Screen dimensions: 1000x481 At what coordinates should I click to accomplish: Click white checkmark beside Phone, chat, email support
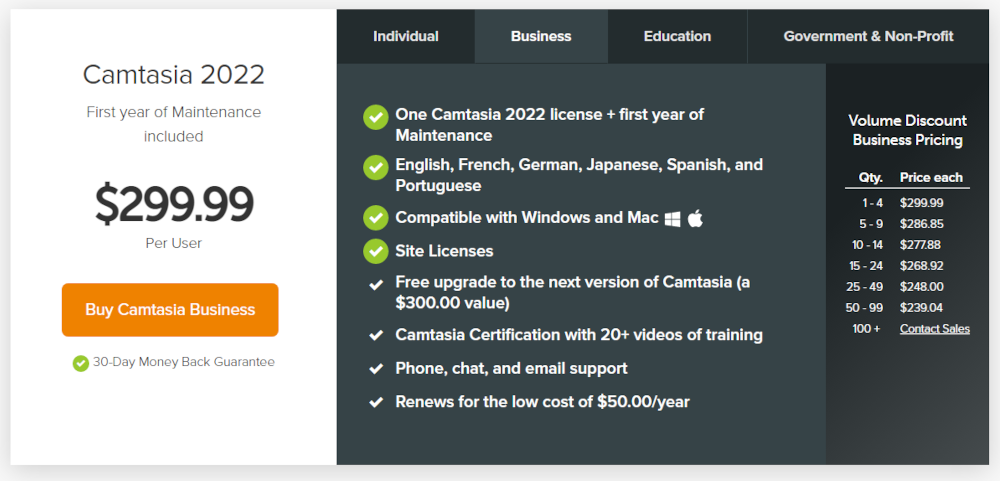pos(376,369)
